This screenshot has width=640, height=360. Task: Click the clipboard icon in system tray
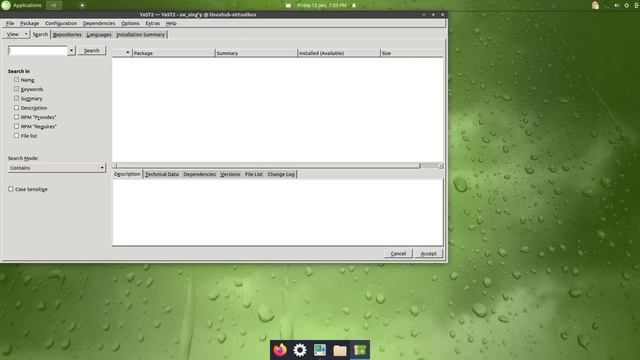pos(596,5)
